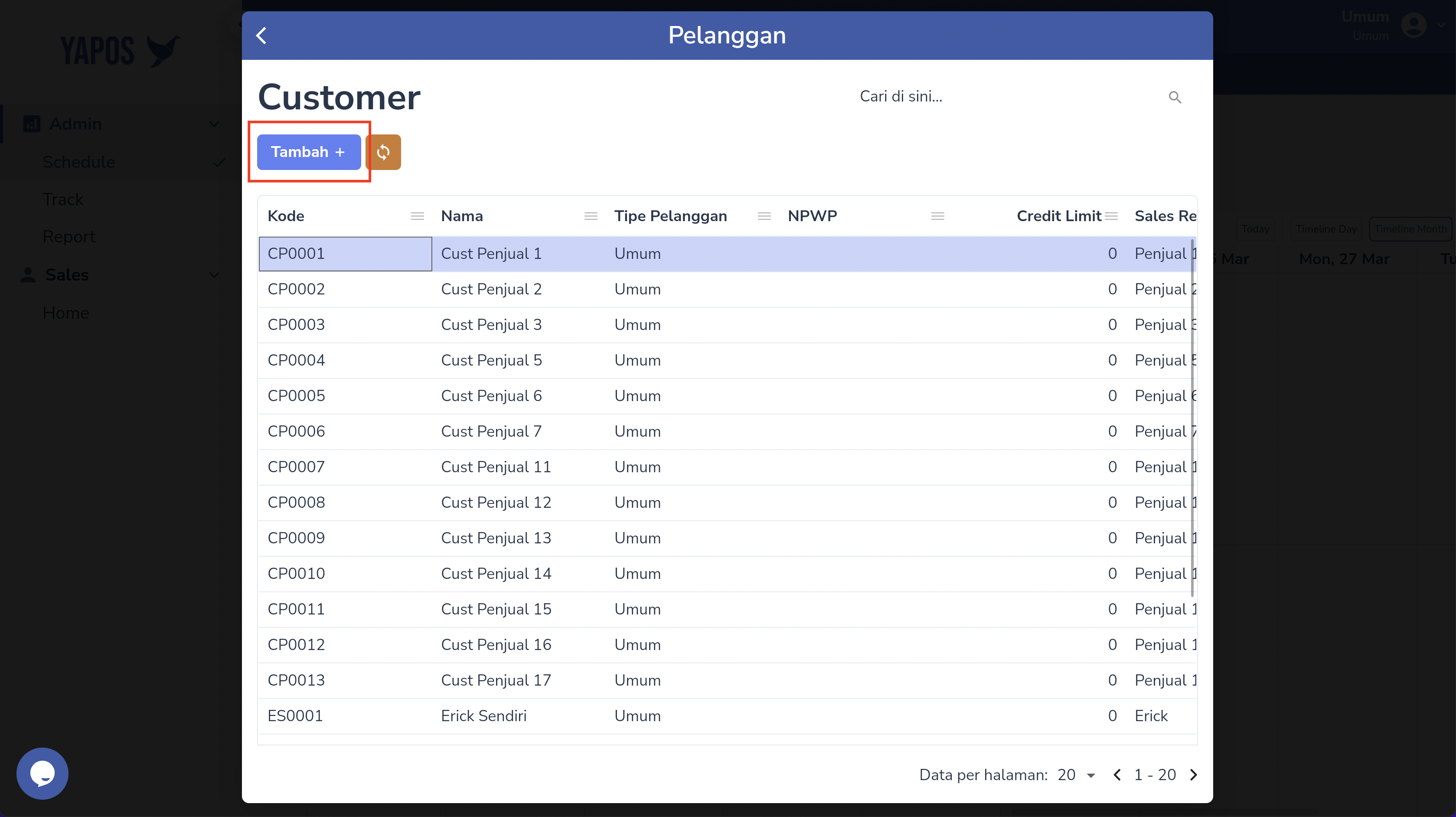1456x817 pixels.
Task: Open Home in the sidebar
Action: click(x=66, y=313)
